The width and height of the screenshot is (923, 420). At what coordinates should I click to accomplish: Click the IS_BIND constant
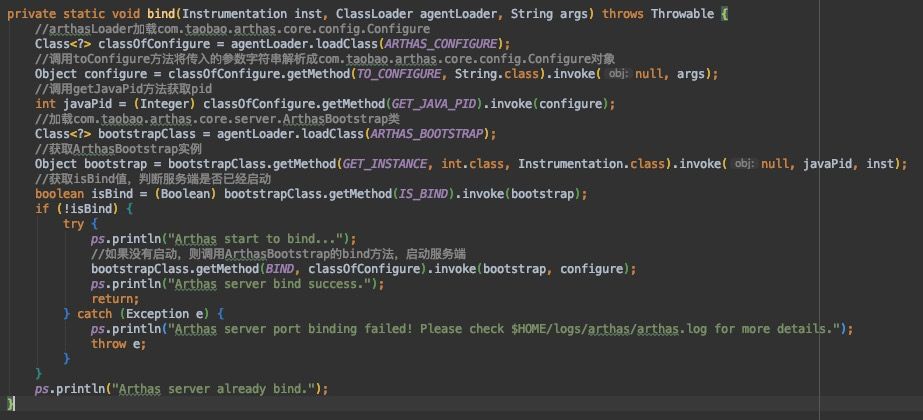(423, 193)
